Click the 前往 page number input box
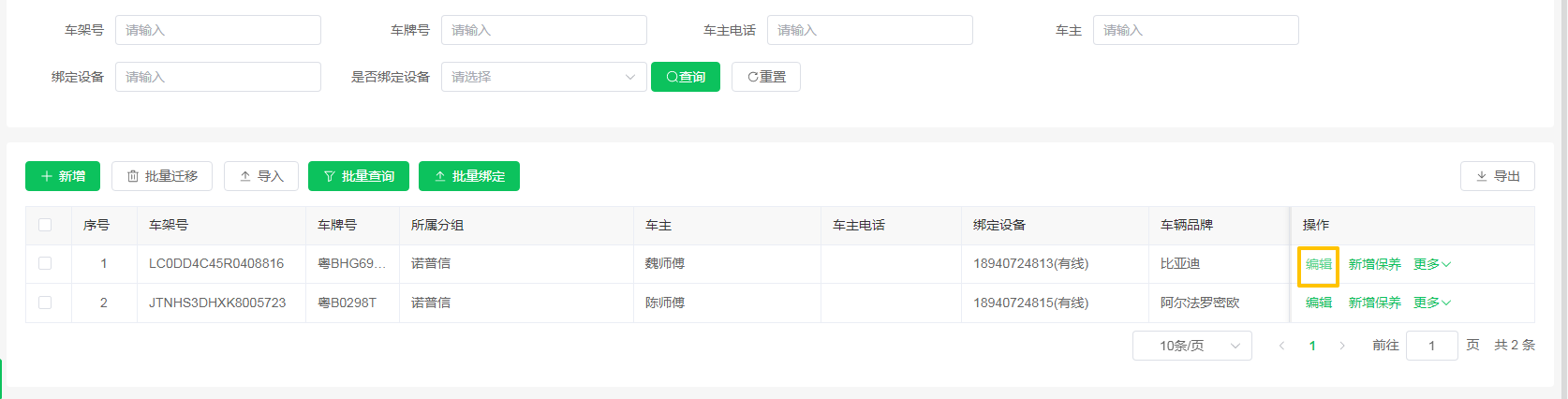The height and width of the screenshot is (399, 1568). (1431, 346)
